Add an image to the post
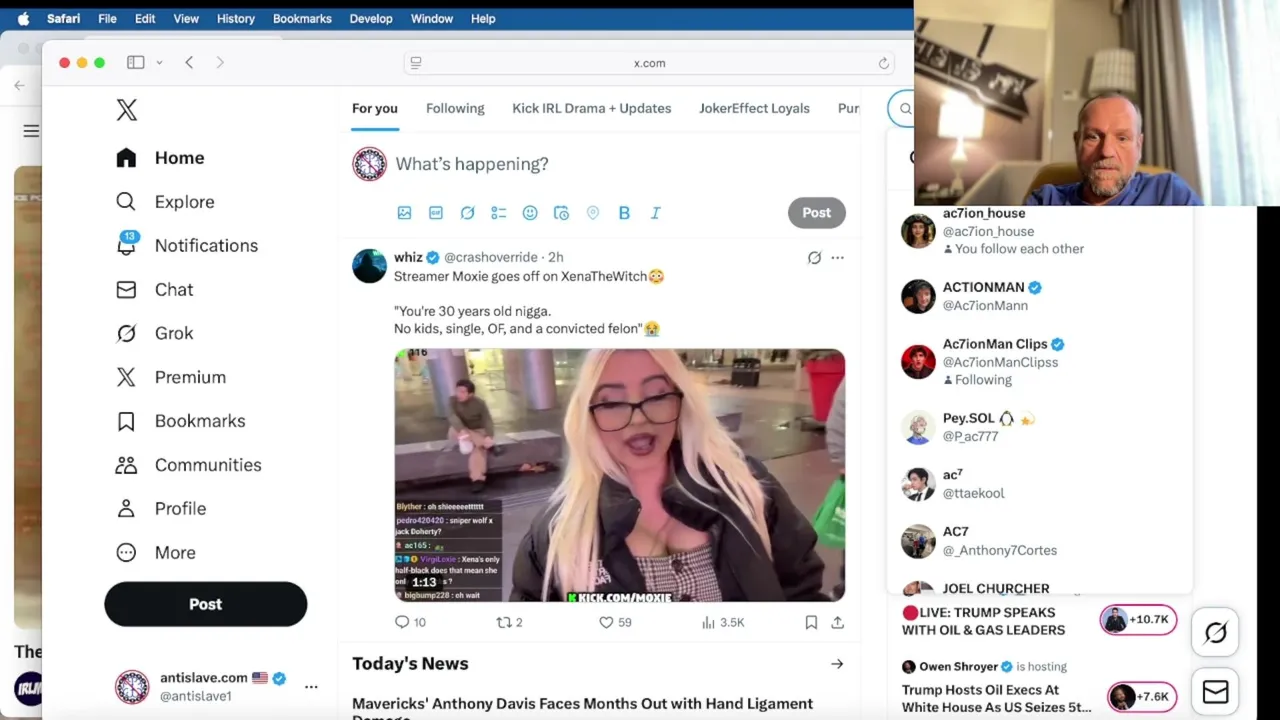This screenshot has width=1280, height=720. [404, 213]
